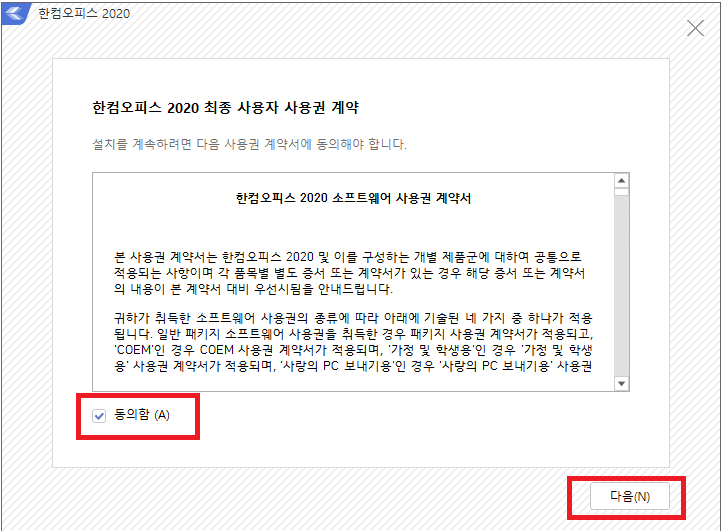Click the paragraph starting 귀하가 취득한 소프트웨어
722x531 pixels.
tap(353, 342)
